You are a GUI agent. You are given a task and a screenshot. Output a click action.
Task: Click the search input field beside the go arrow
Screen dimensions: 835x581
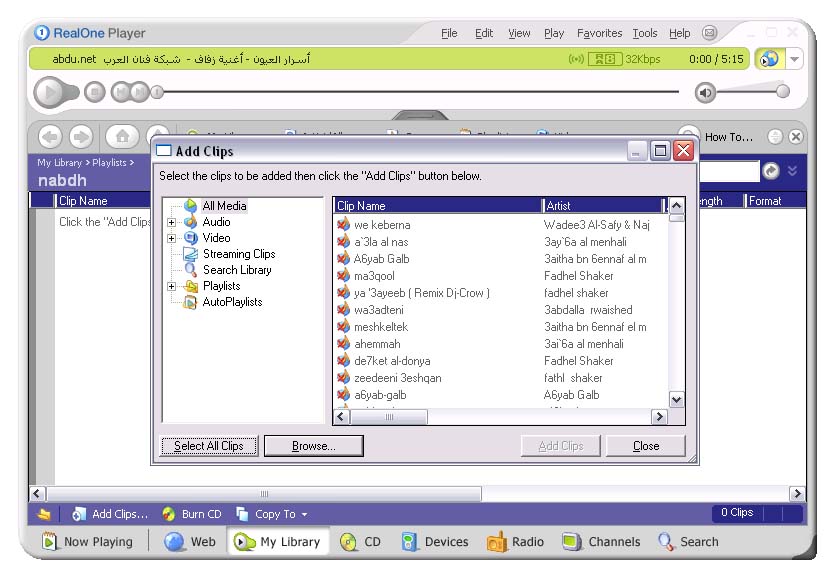[729, 171]
